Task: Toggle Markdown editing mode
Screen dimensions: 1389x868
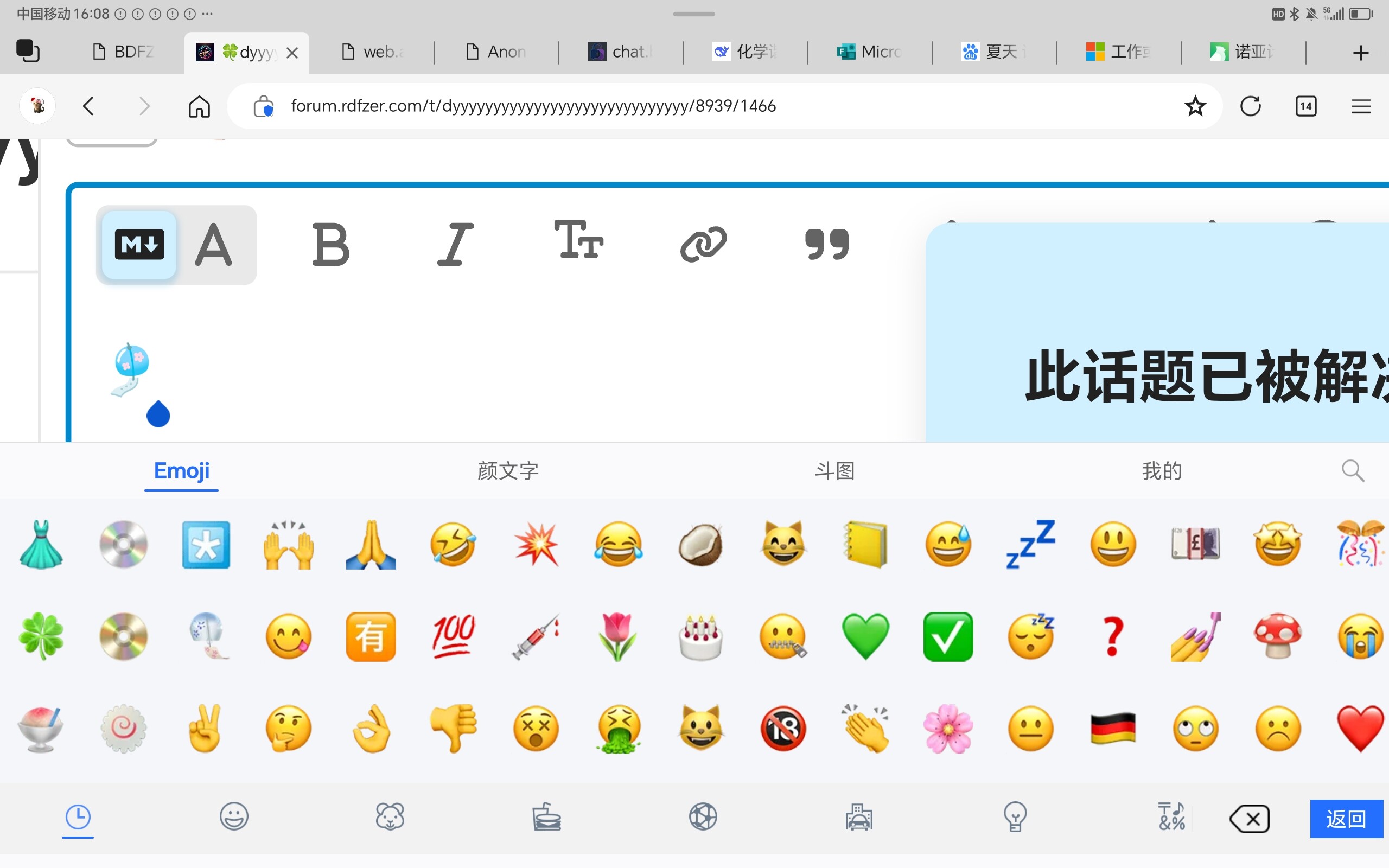Action: 138,245
